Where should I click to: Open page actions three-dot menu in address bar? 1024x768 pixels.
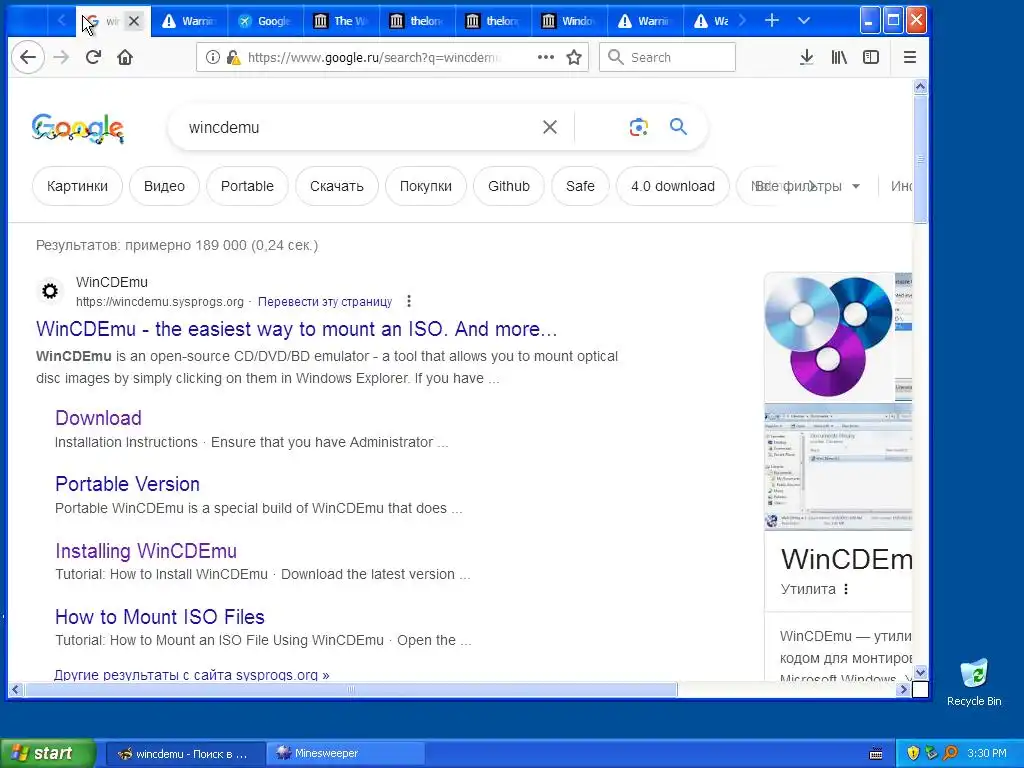click(545, 57)
